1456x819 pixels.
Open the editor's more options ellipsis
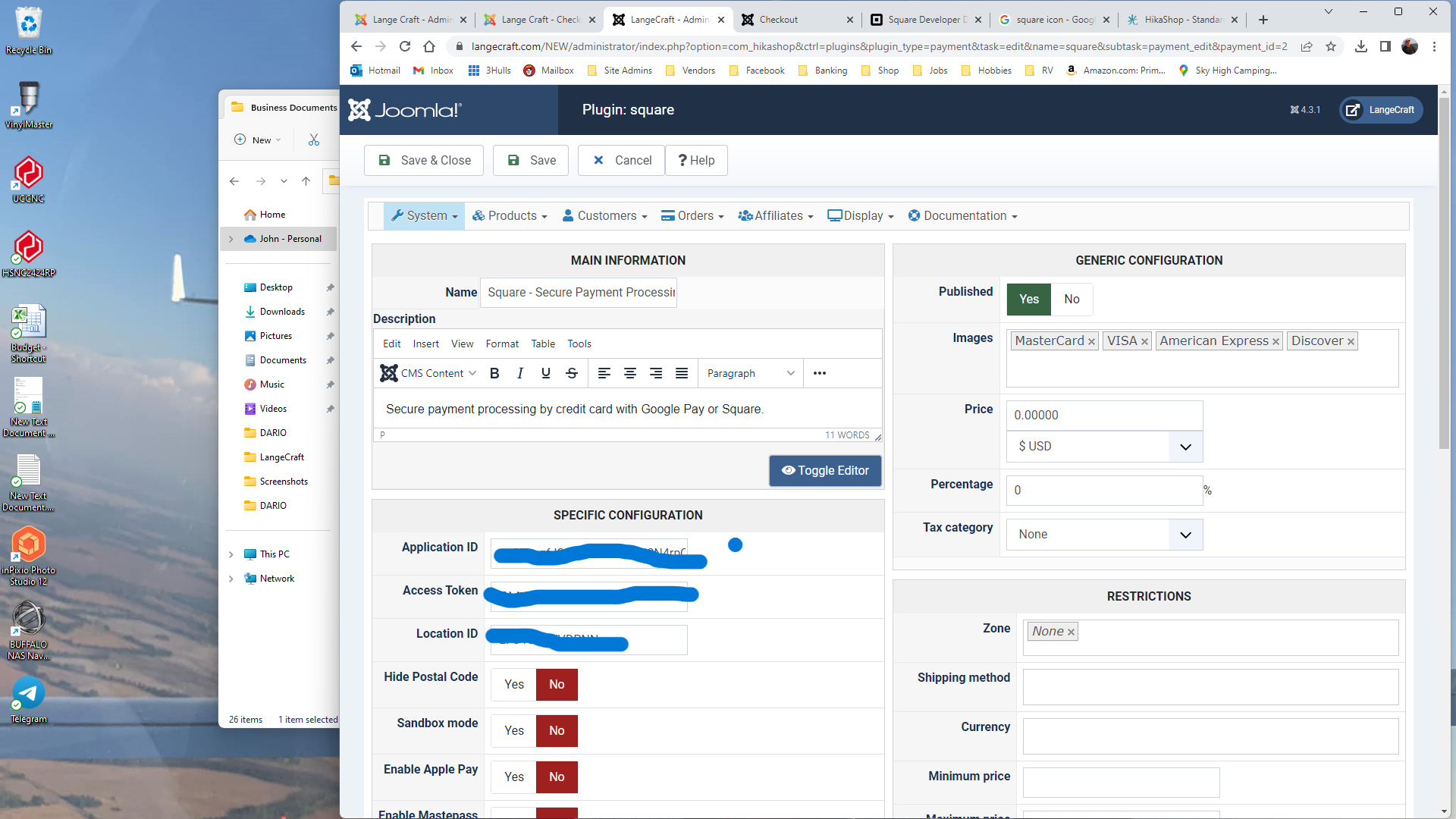[x=820, y=373]
